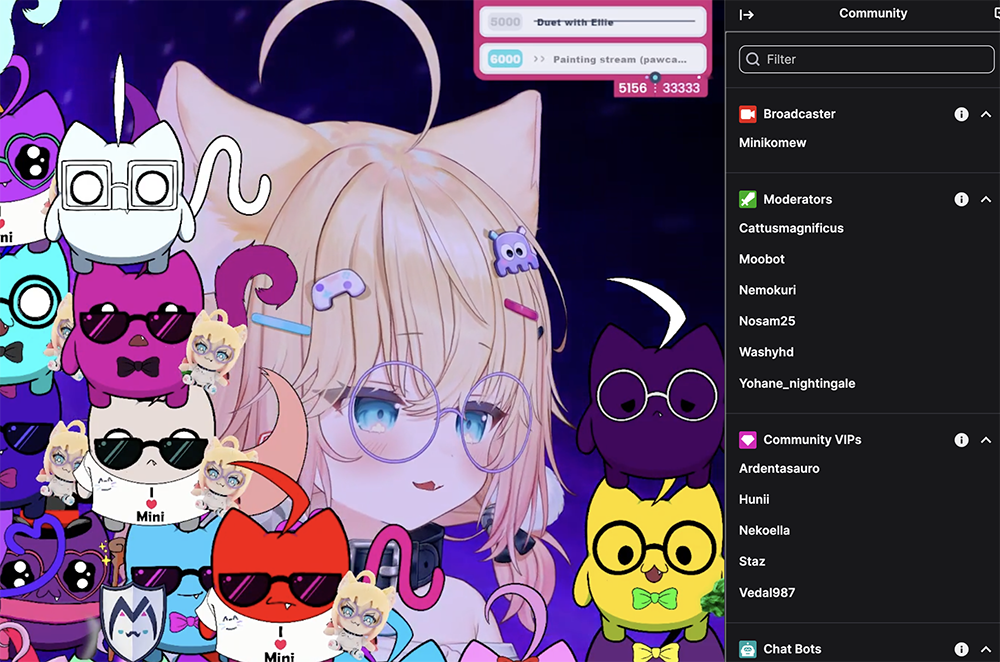Click the pink Community VIPs diamond icon
The image size is (1000, 662).
point(747,440)
